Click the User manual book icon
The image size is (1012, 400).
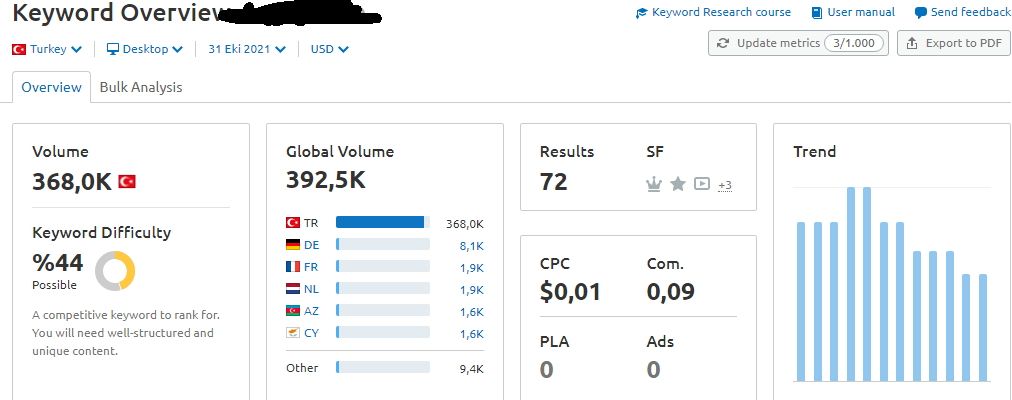[817, 13]
